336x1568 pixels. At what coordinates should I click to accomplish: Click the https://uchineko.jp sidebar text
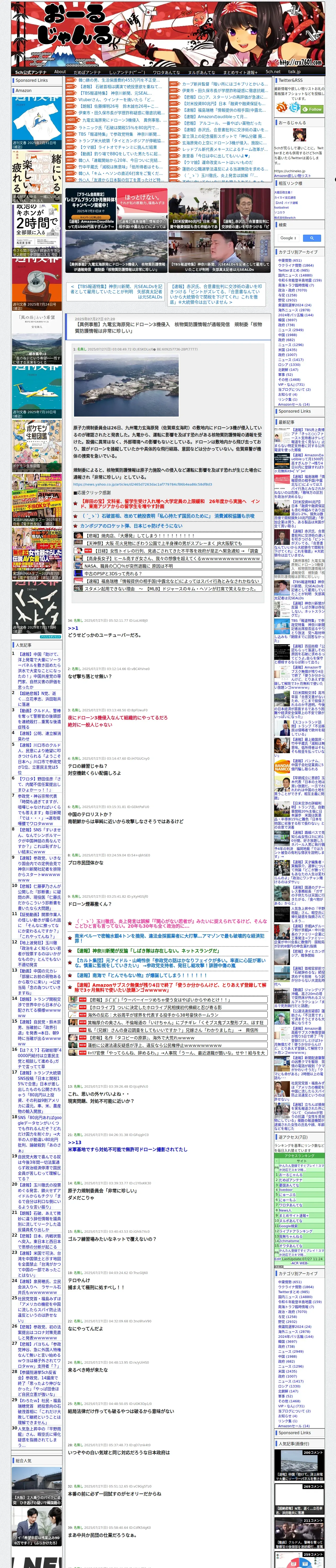[x=290, y=171]
